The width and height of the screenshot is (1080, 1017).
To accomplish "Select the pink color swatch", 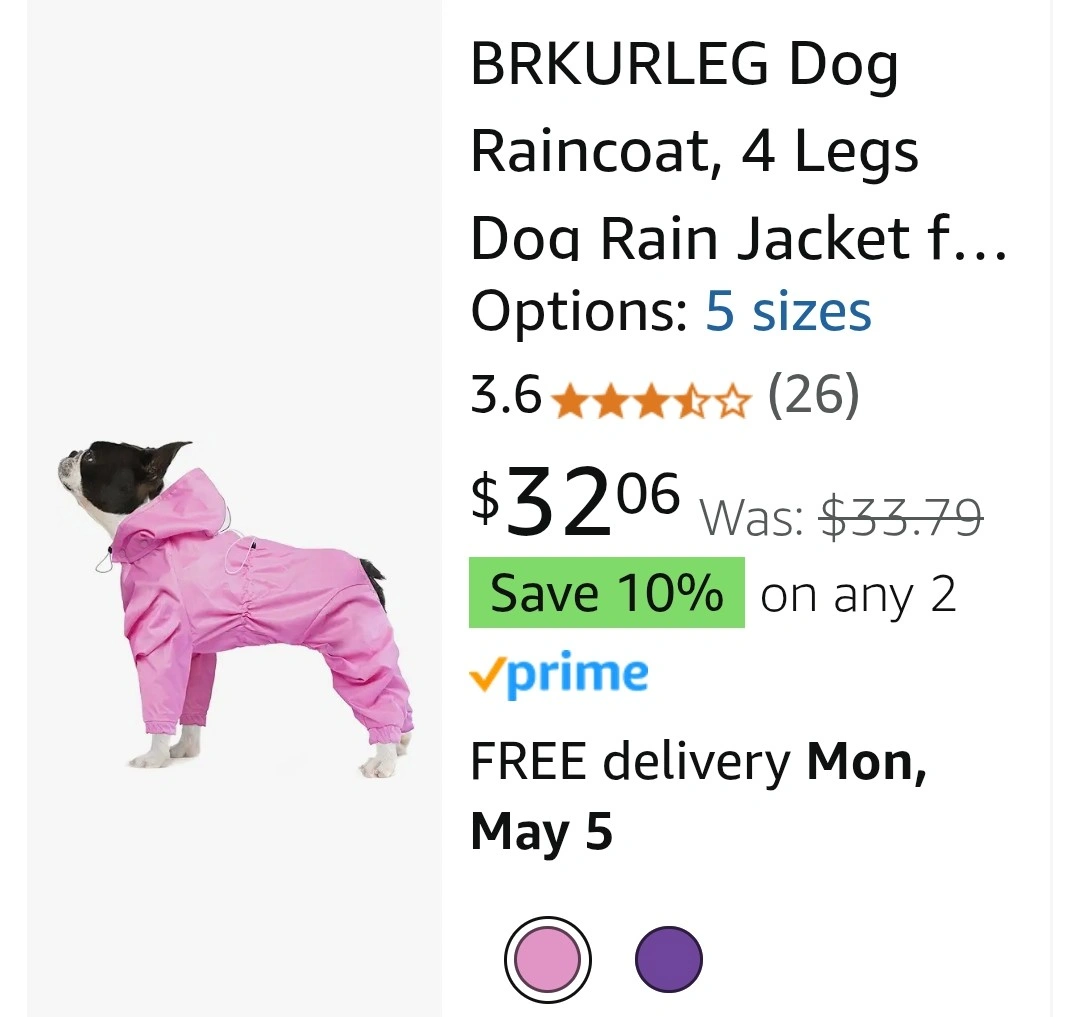I will [548, 959].
